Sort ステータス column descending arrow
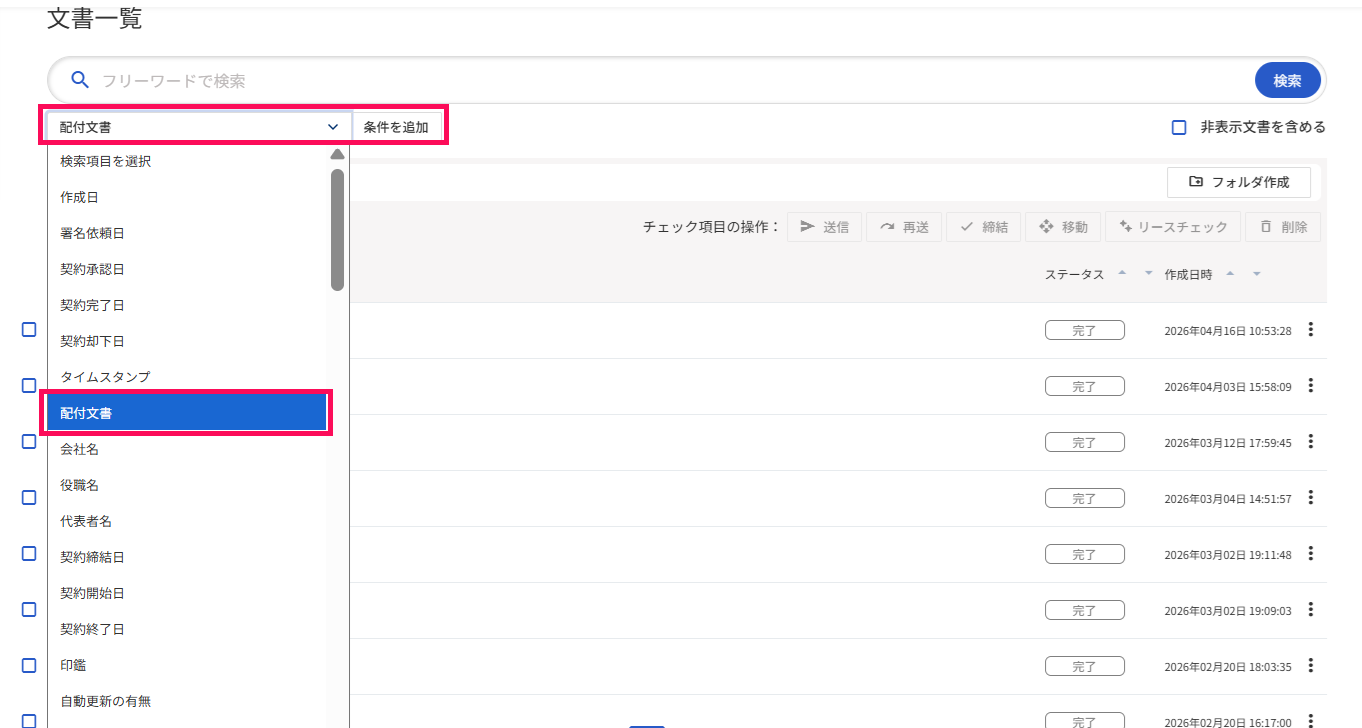1362x728 pixels. point(1148,274)
